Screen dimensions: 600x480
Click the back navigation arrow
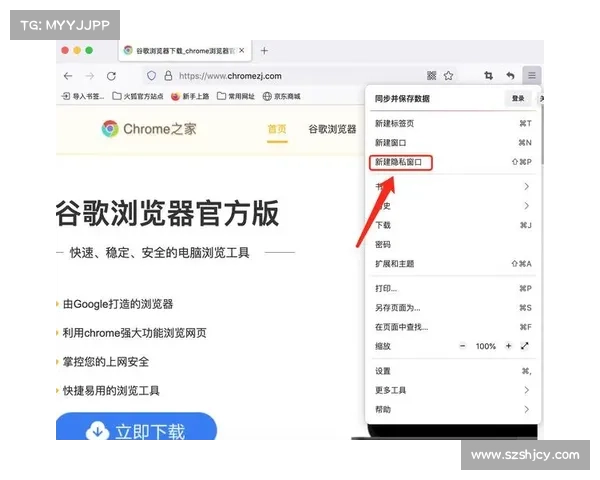68,75
